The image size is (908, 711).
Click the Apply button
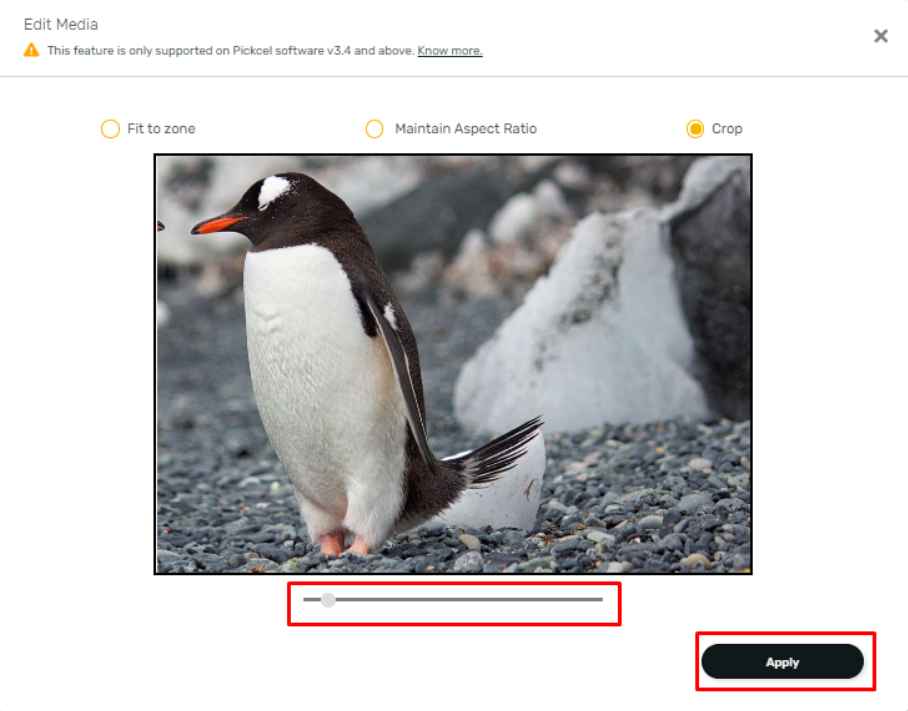[782, 662]
